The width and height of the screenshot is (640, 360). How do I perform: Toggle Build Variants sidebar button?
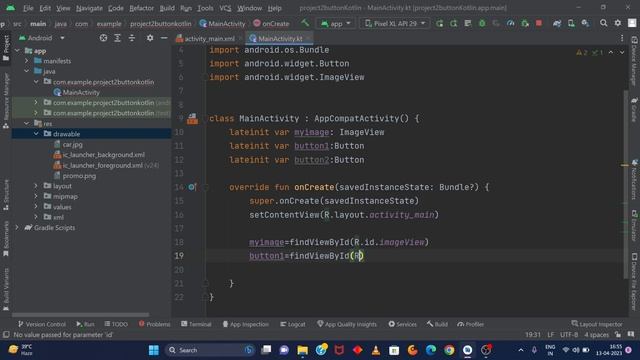tap(6, 289)
